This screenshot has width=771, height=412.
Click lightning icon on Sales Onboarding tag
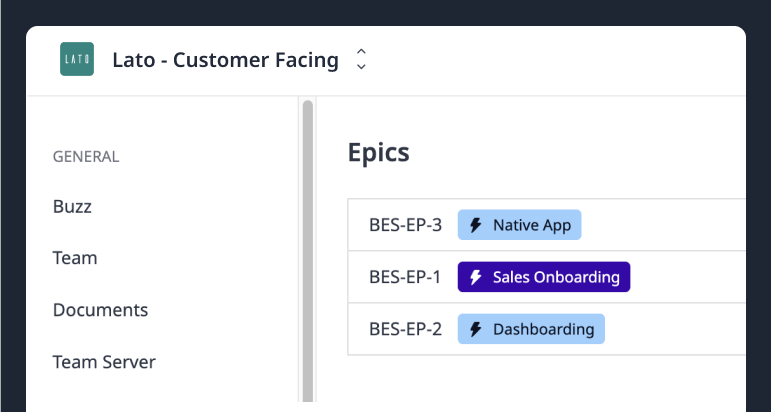476,277
